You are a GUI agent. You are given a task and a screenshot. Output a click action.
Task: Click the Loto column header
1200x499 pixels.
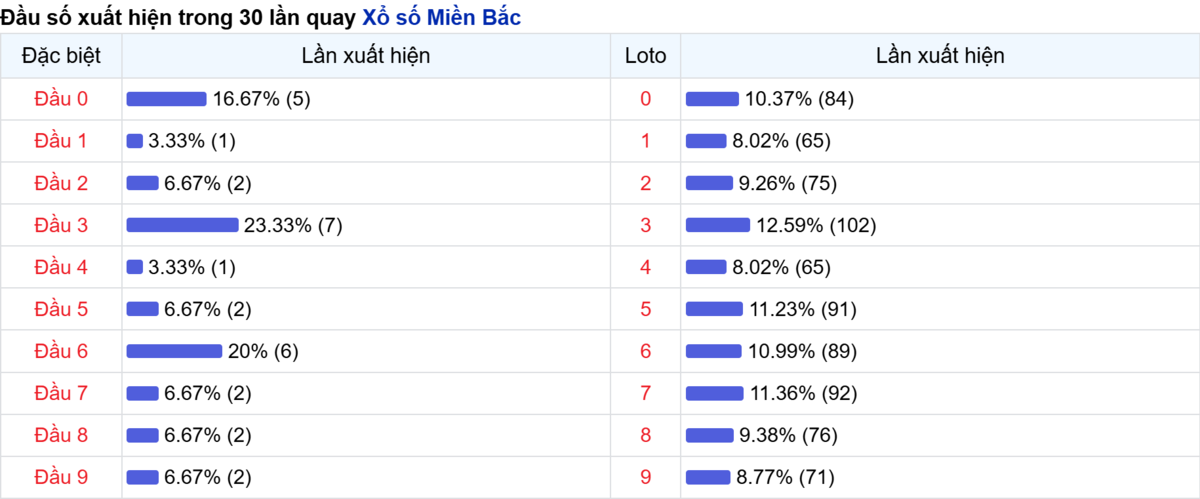coord(645,56)
